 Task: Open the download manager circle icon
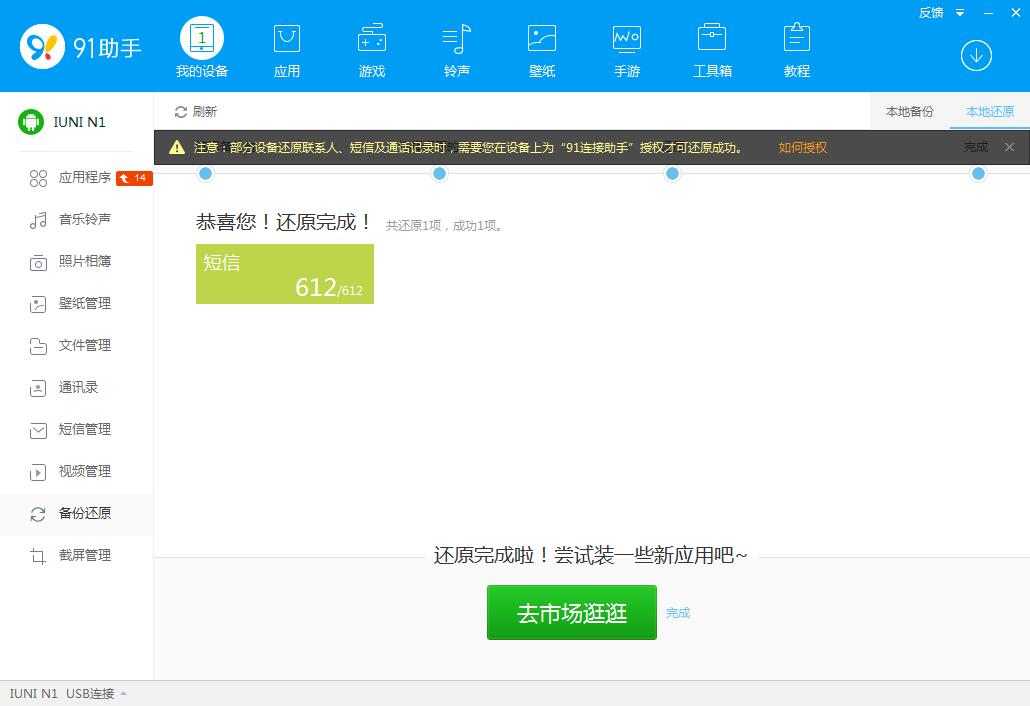(976, 56)
